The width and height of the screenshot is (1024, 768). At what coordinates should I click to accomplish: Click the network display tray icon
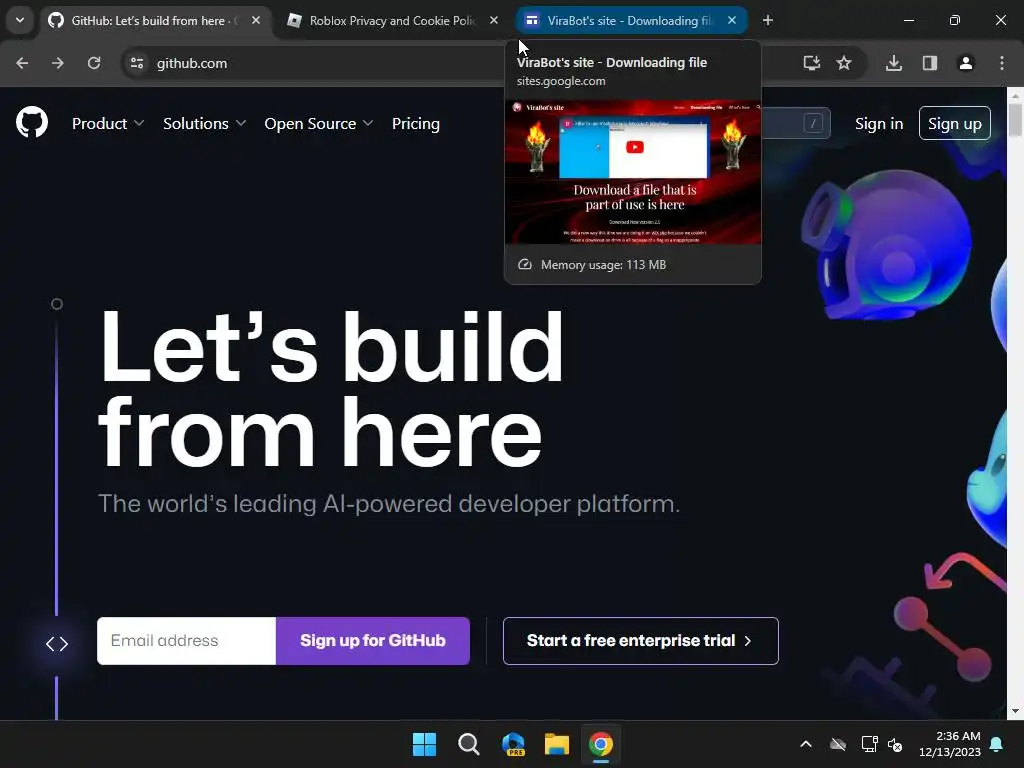pos(869,744)
